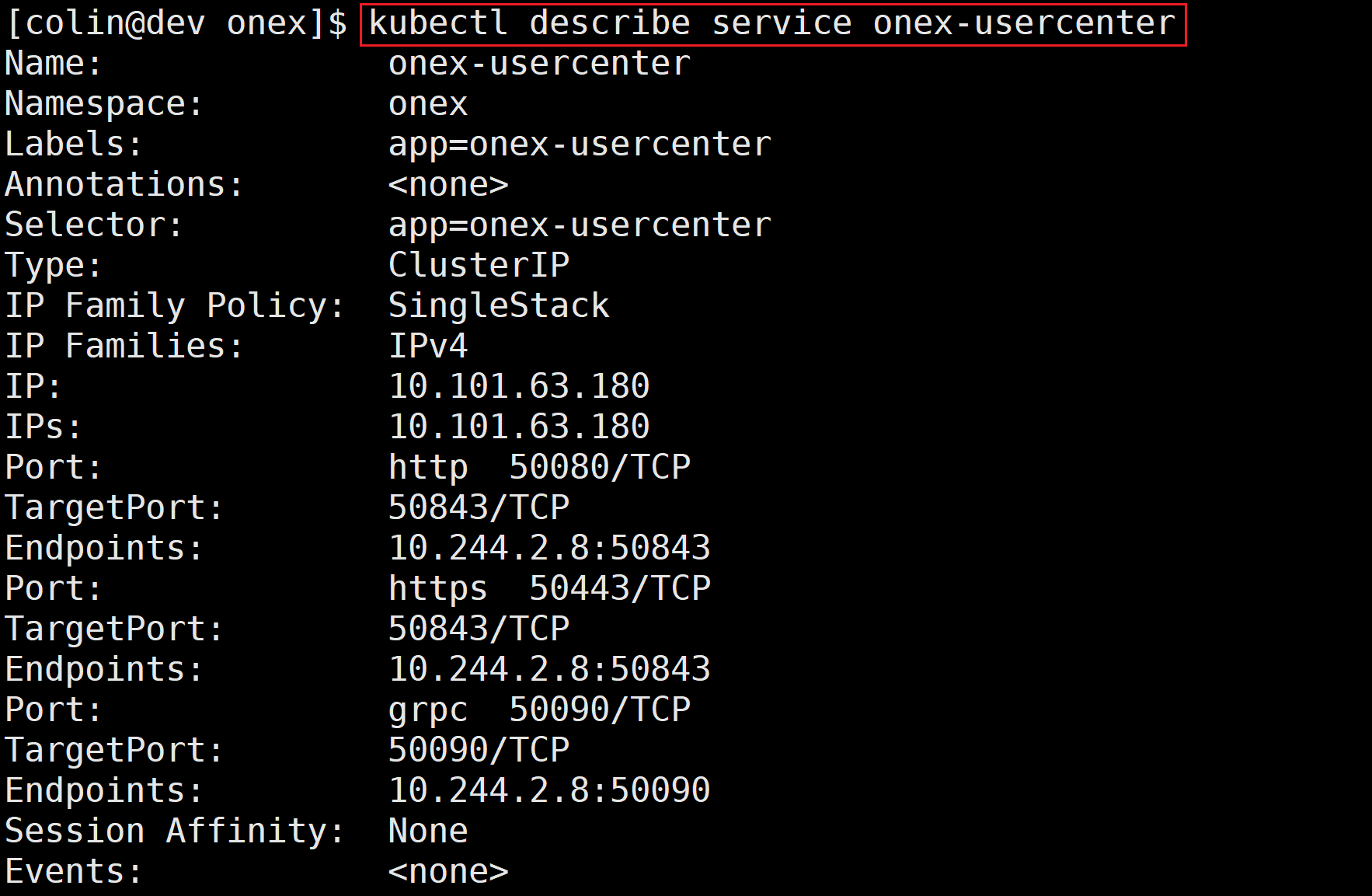Click the Session Affinity: field label
The height and width of the screenshot is (896, 1372).
tap(175, 832)
